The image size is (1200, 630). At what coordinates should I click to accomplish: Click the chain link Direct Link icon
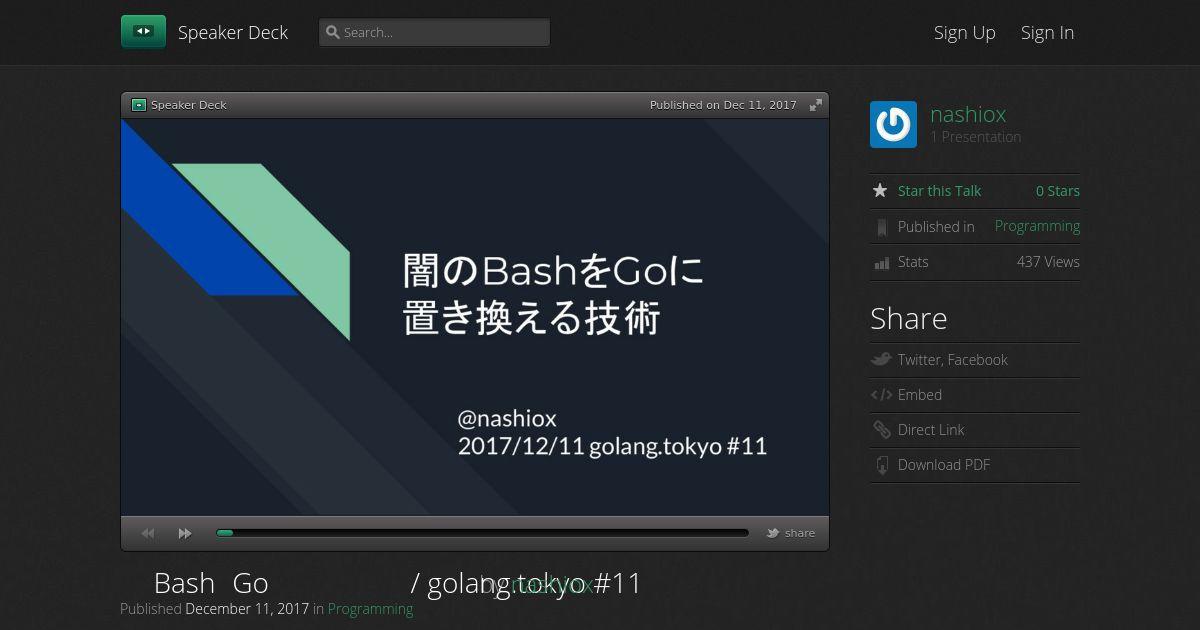click(881, 430)
